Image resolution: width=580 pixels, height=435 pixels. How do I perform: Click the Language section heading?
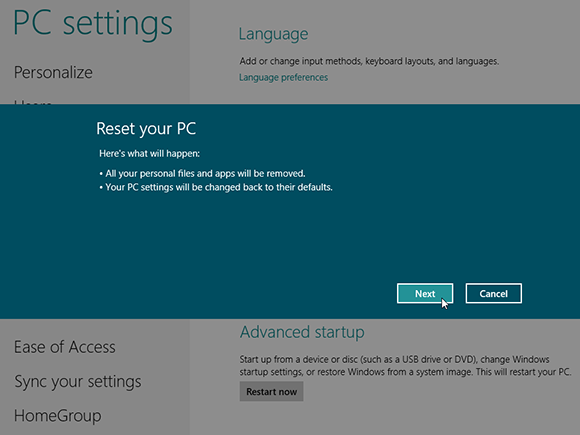click(273, 34)
